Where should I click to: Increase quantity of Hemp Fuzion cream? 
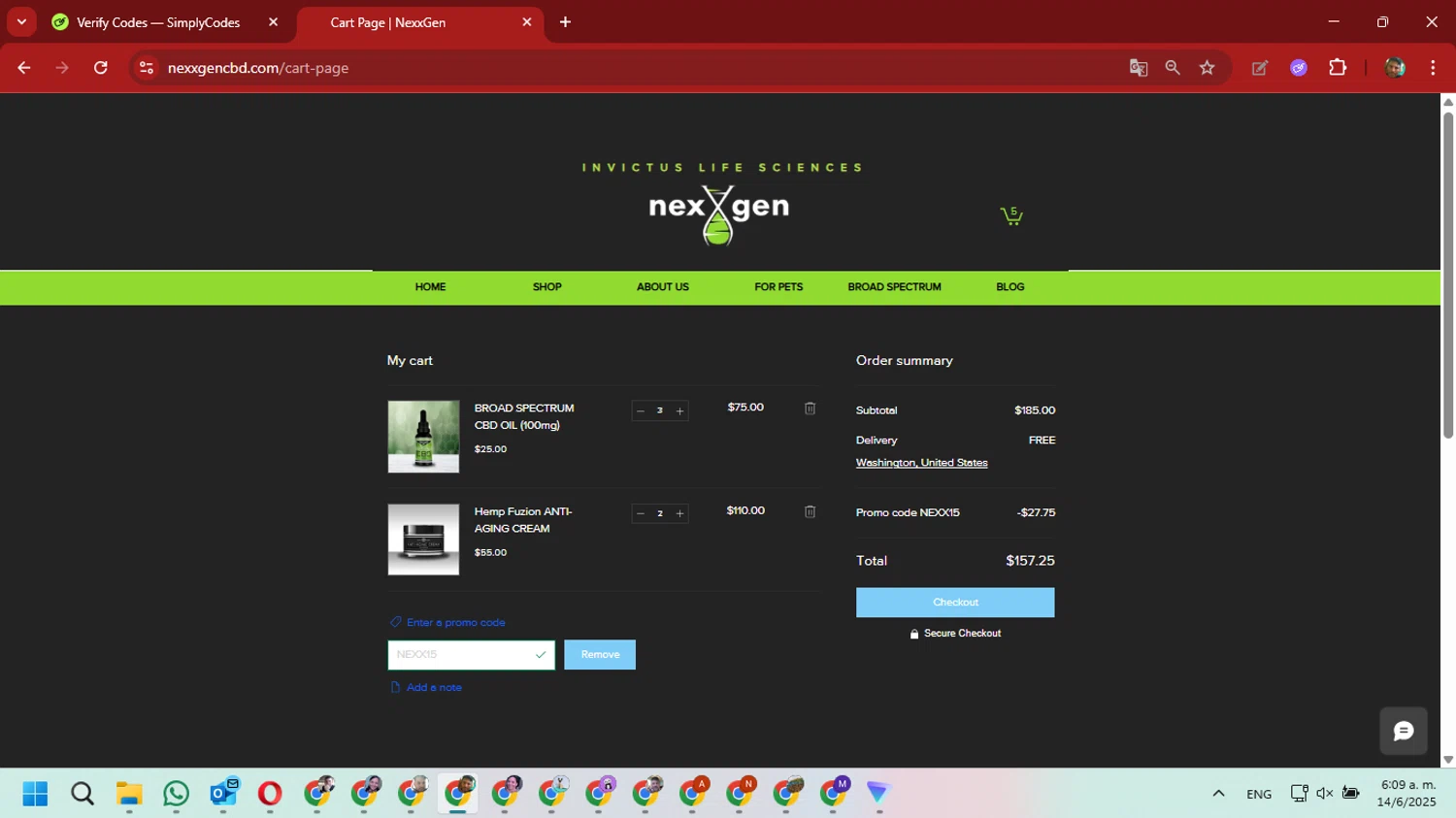coord(679,513)
